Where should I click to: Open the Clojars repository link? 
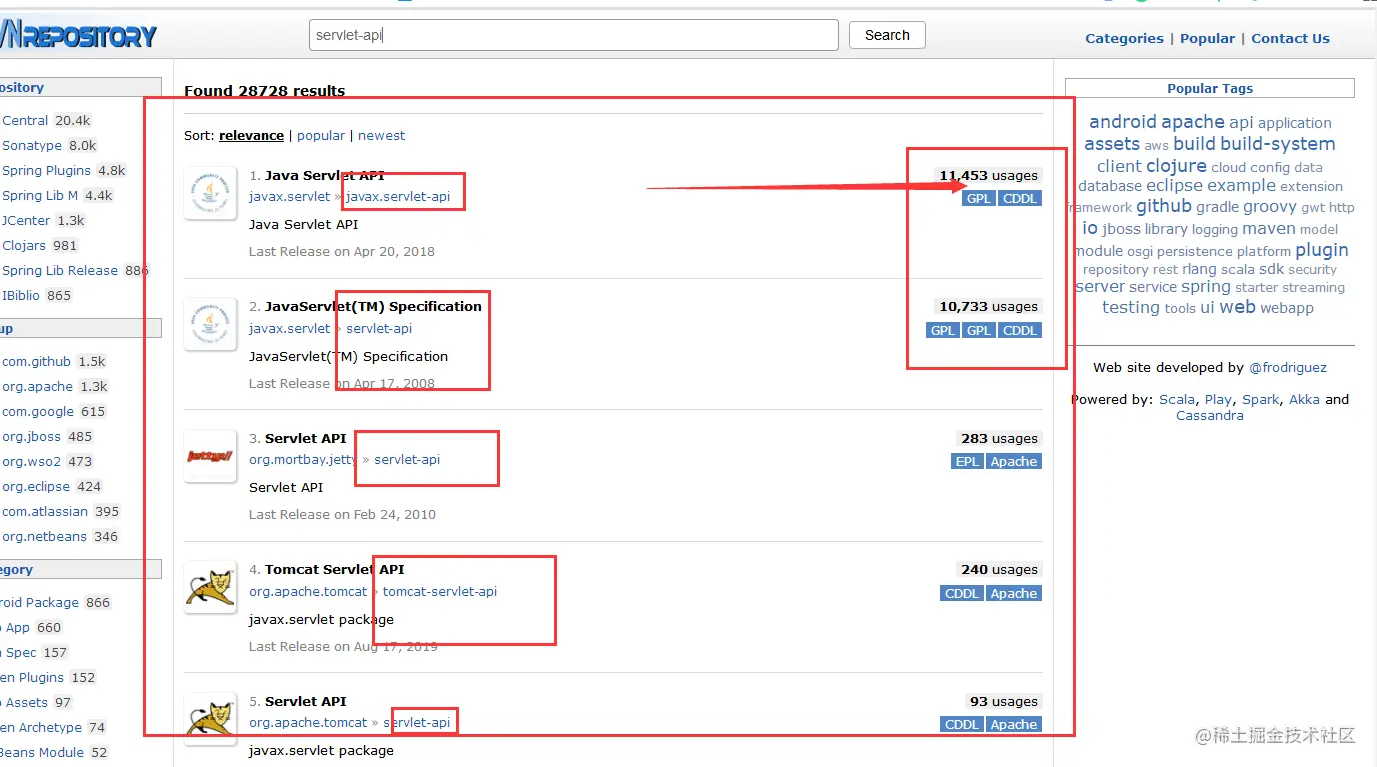point(25,245)
